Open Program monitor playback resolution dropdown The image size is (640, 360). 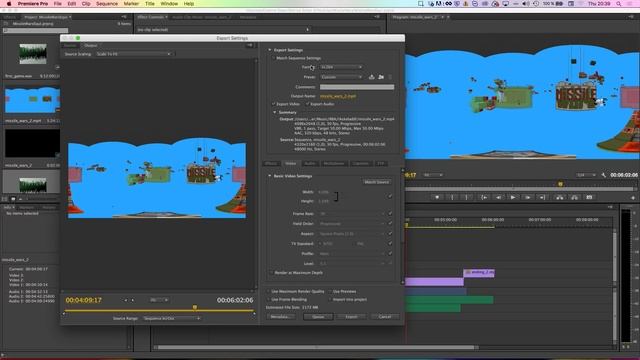[x=587, y=175]
